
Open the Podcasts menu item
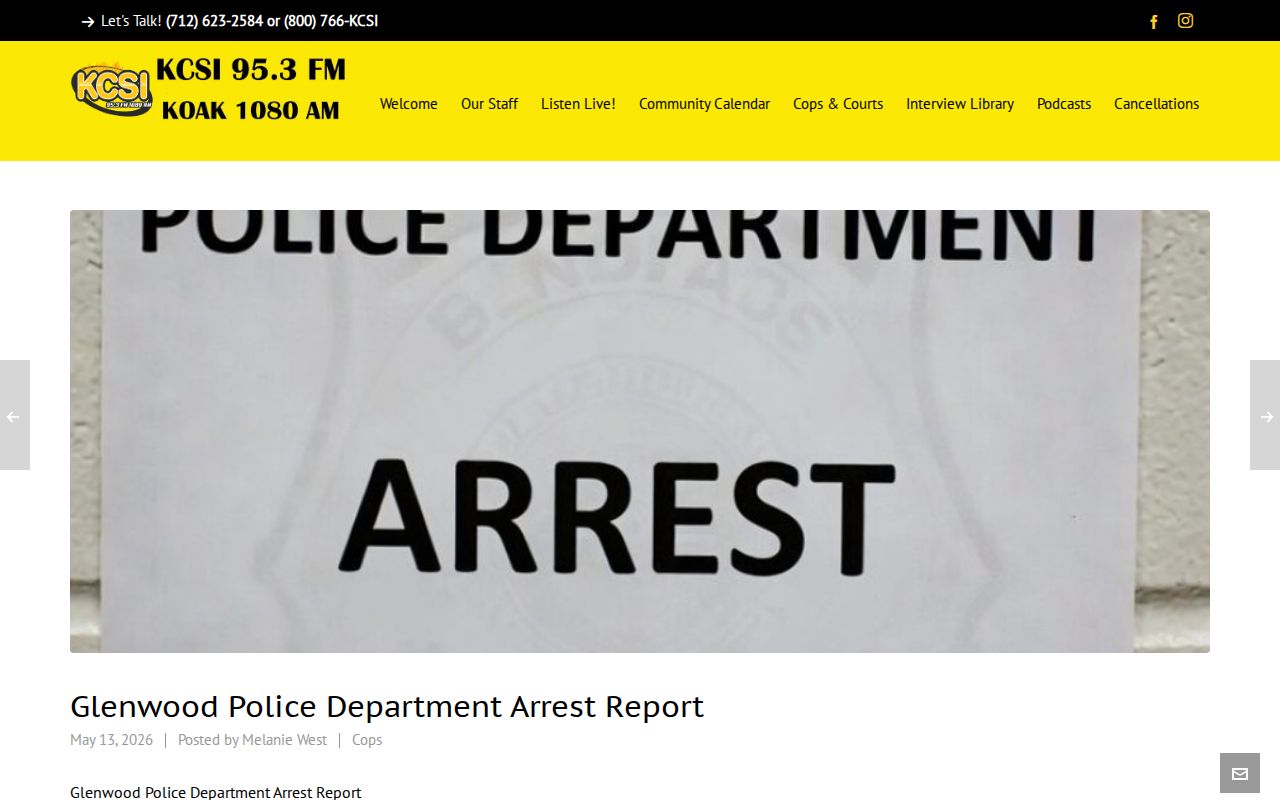[x=1064, y=104]
